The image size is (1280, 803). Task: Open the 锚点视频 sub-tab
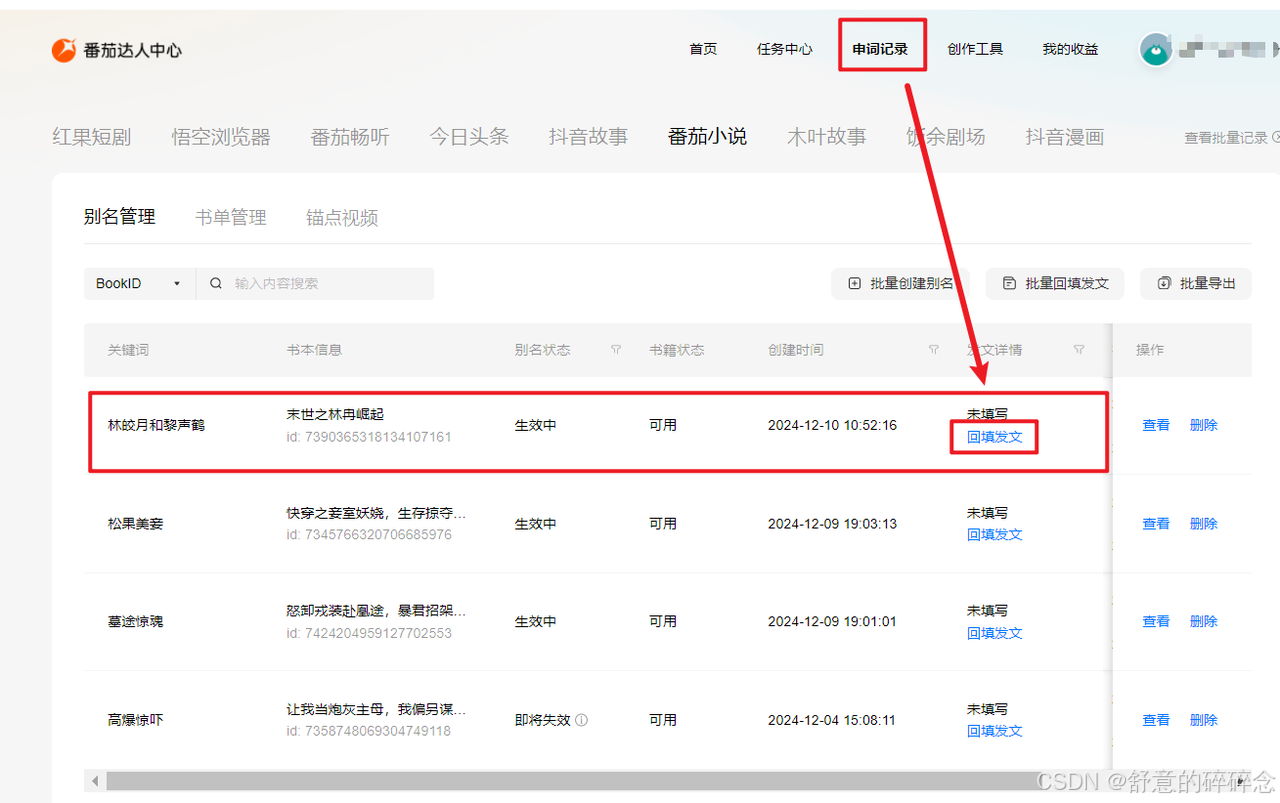(342, 217)
